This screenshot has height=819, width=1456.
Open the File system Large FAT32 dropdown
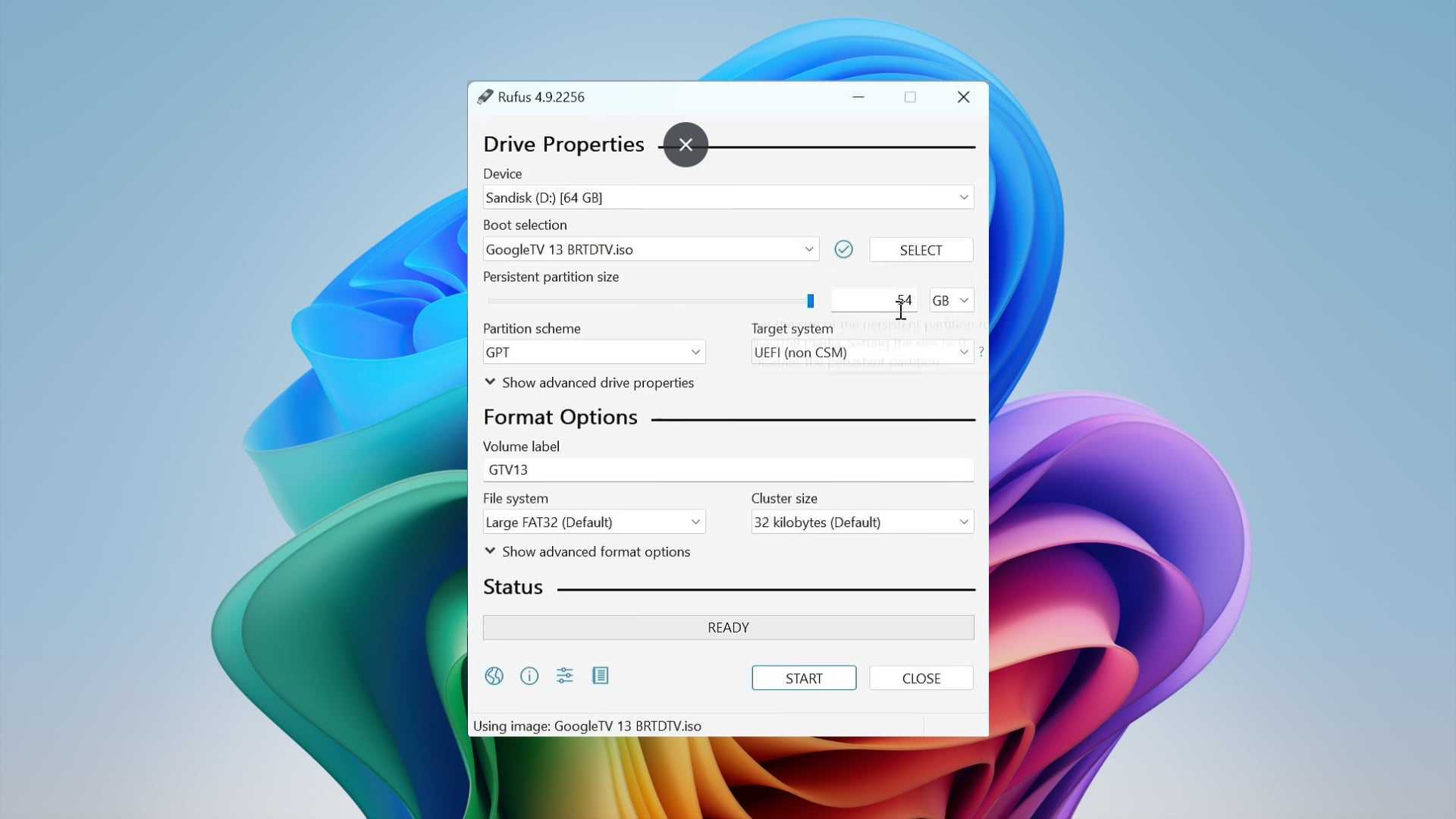(594, 522)
